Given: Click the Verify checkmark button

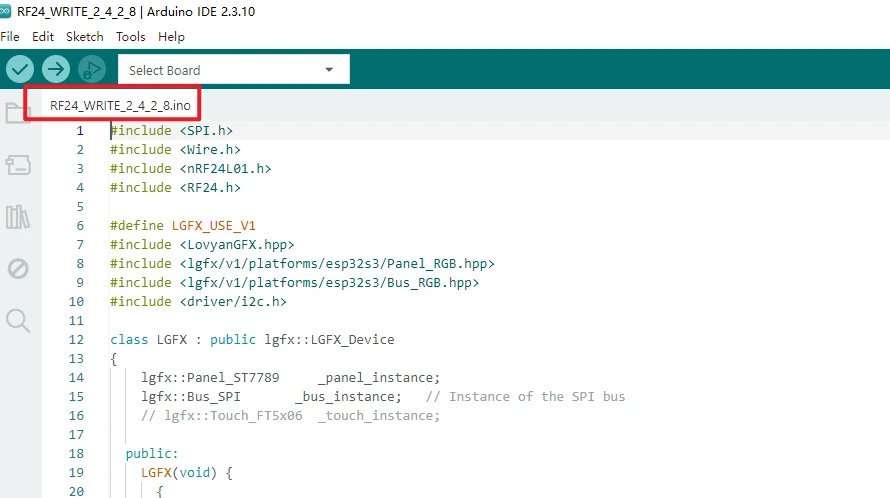Looking at the screenshot, I should [x=20, y=70].
